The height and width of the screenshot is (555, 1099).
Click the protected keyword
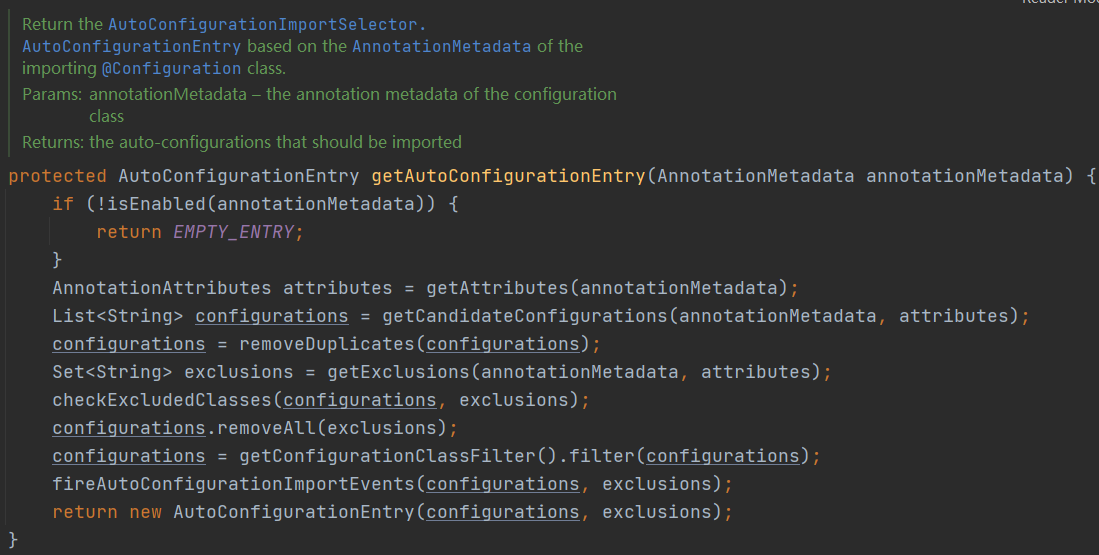tap(57, 176)
